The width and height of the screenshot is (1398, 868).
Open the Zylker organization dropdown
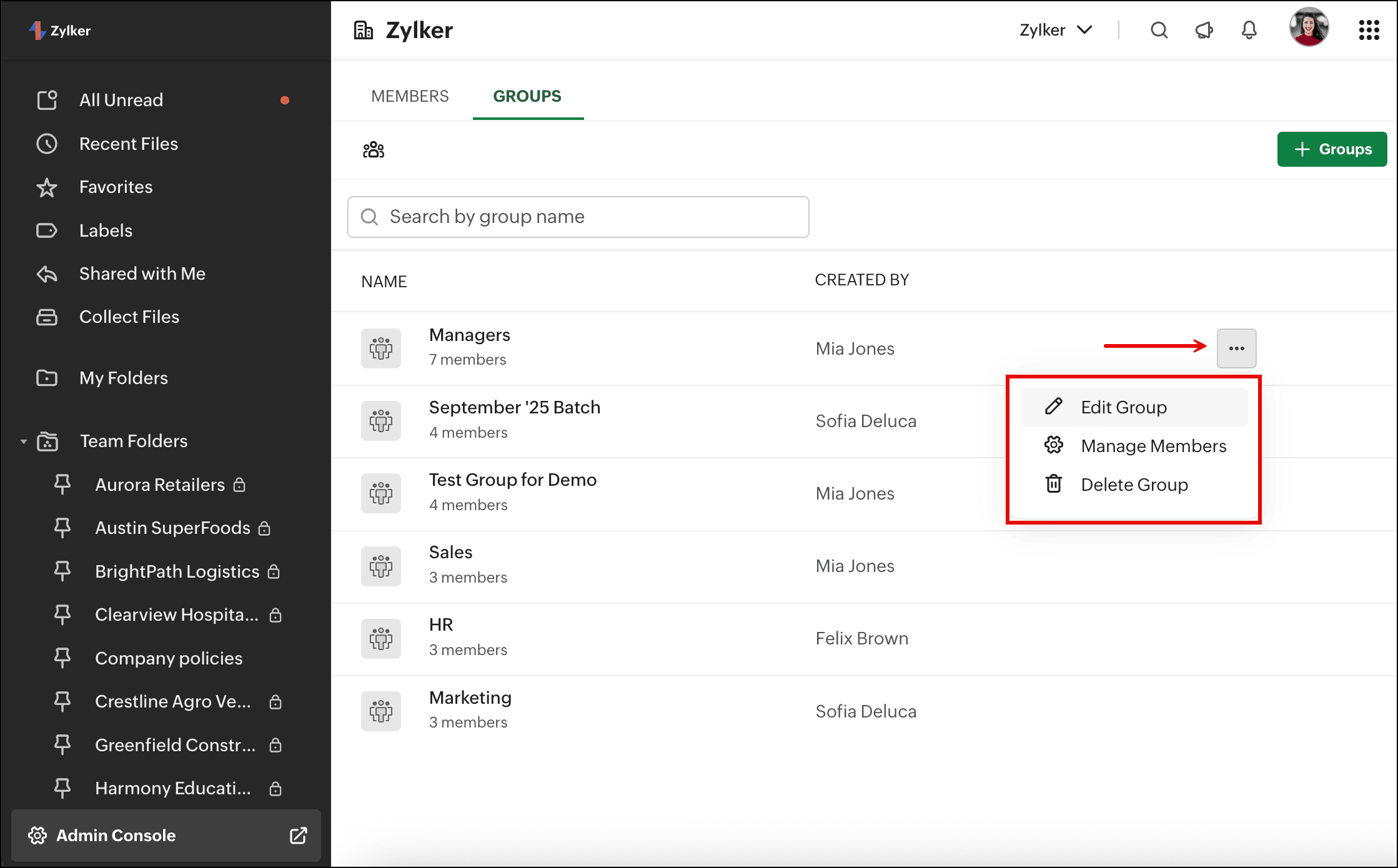[1056, 30]
